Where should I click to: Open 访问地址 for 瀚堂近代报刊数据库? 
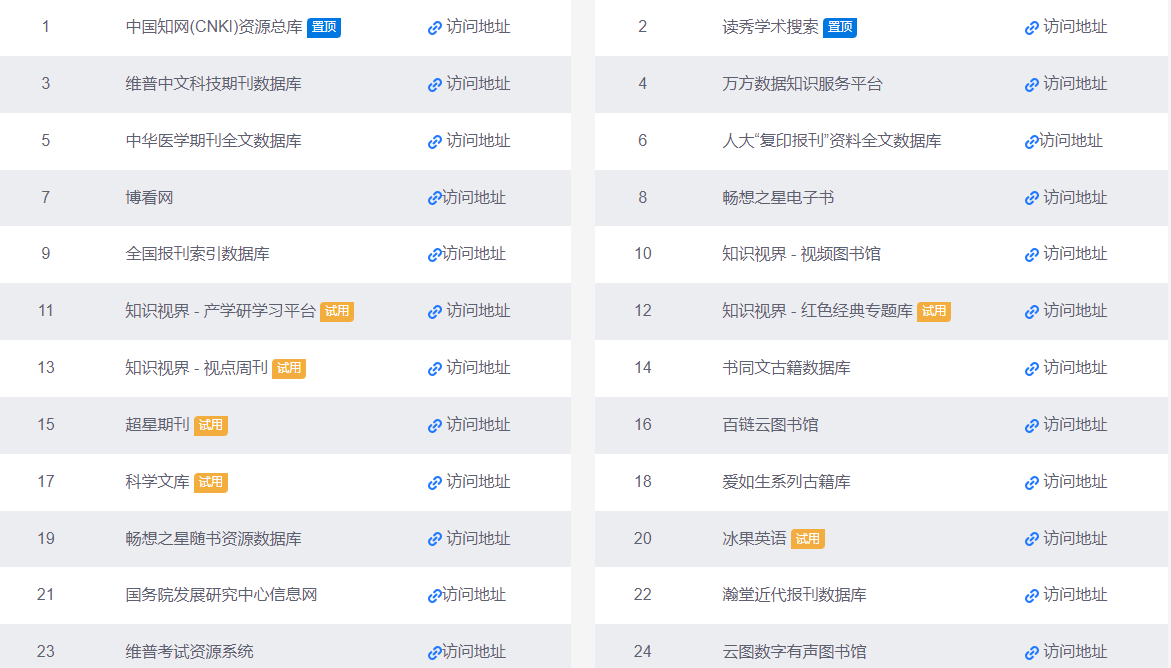tap(1075, 595)
